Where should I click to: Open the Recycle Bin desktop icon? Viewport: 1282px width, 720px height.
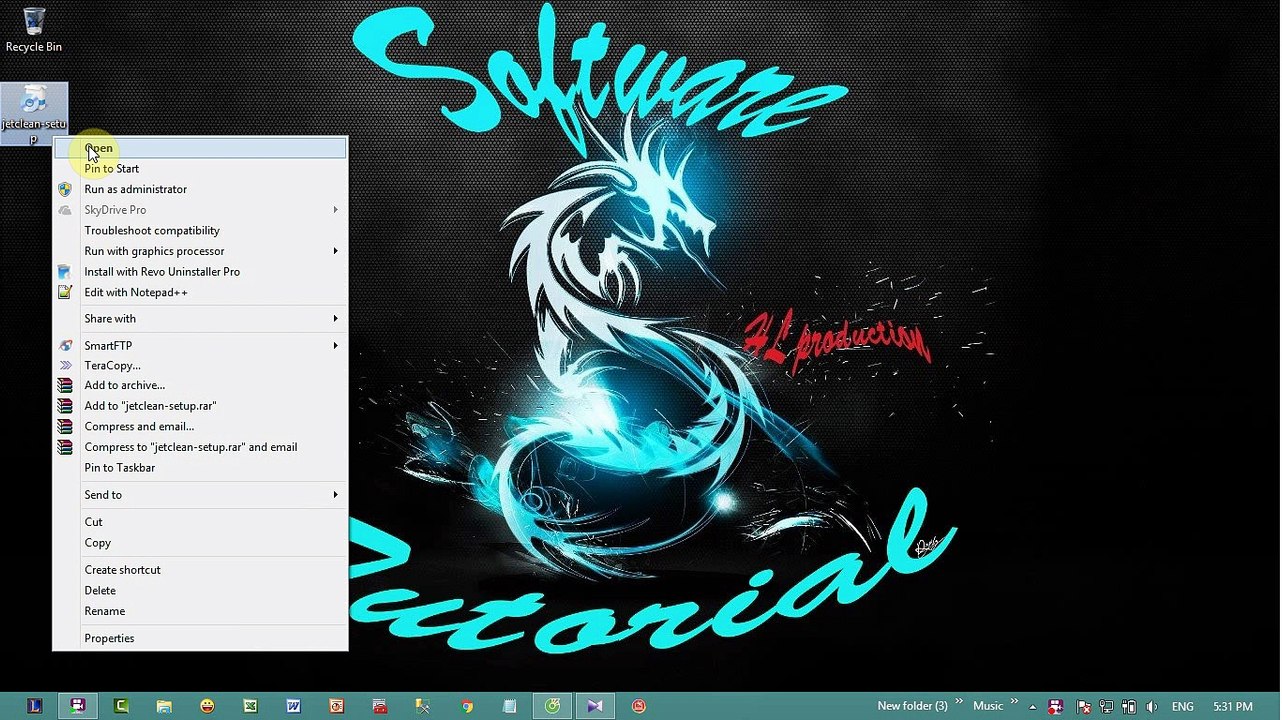[x=33, y=30]
